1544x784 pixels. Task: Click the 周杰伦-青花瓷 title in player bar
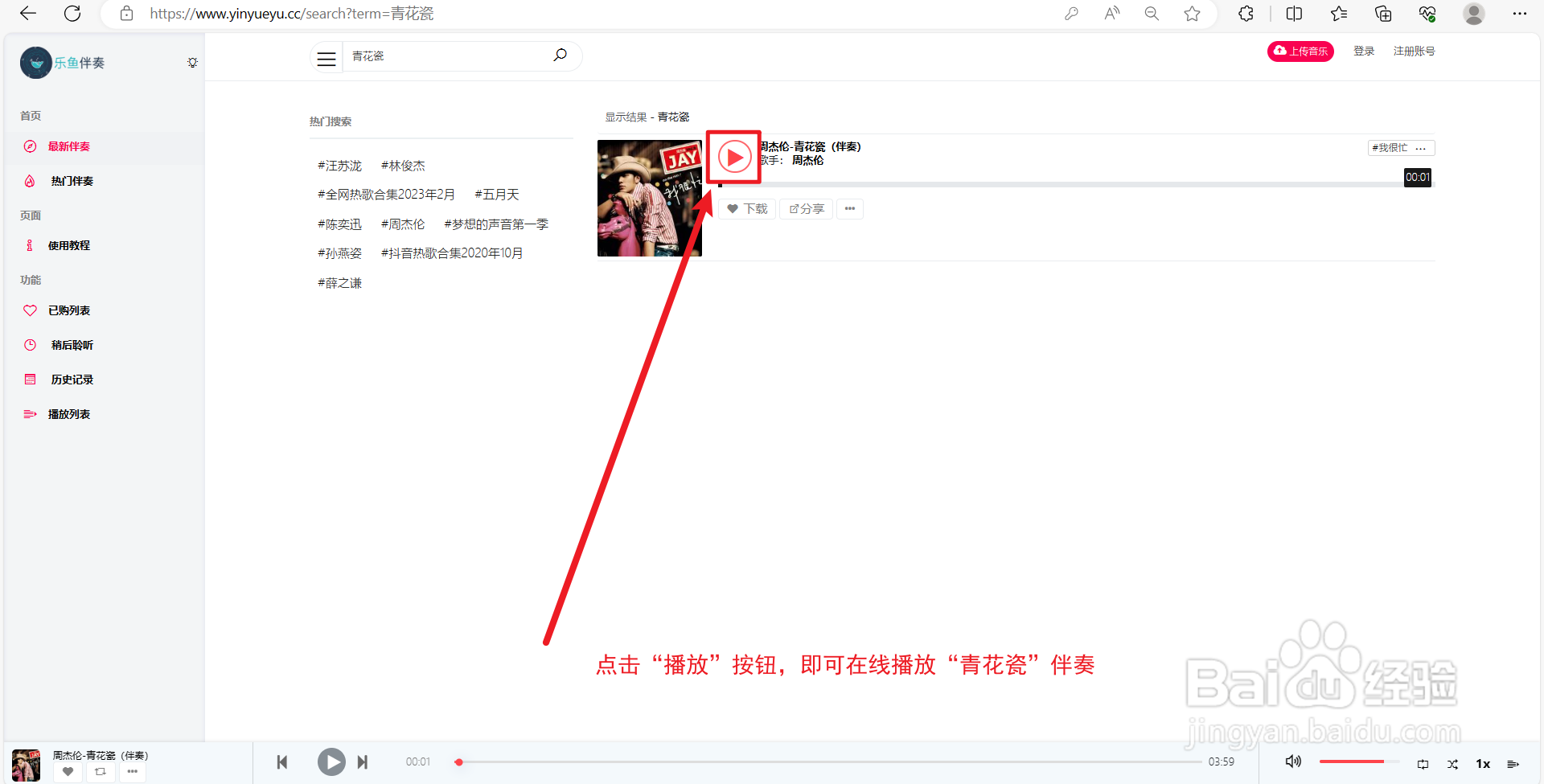click(101, 755)
